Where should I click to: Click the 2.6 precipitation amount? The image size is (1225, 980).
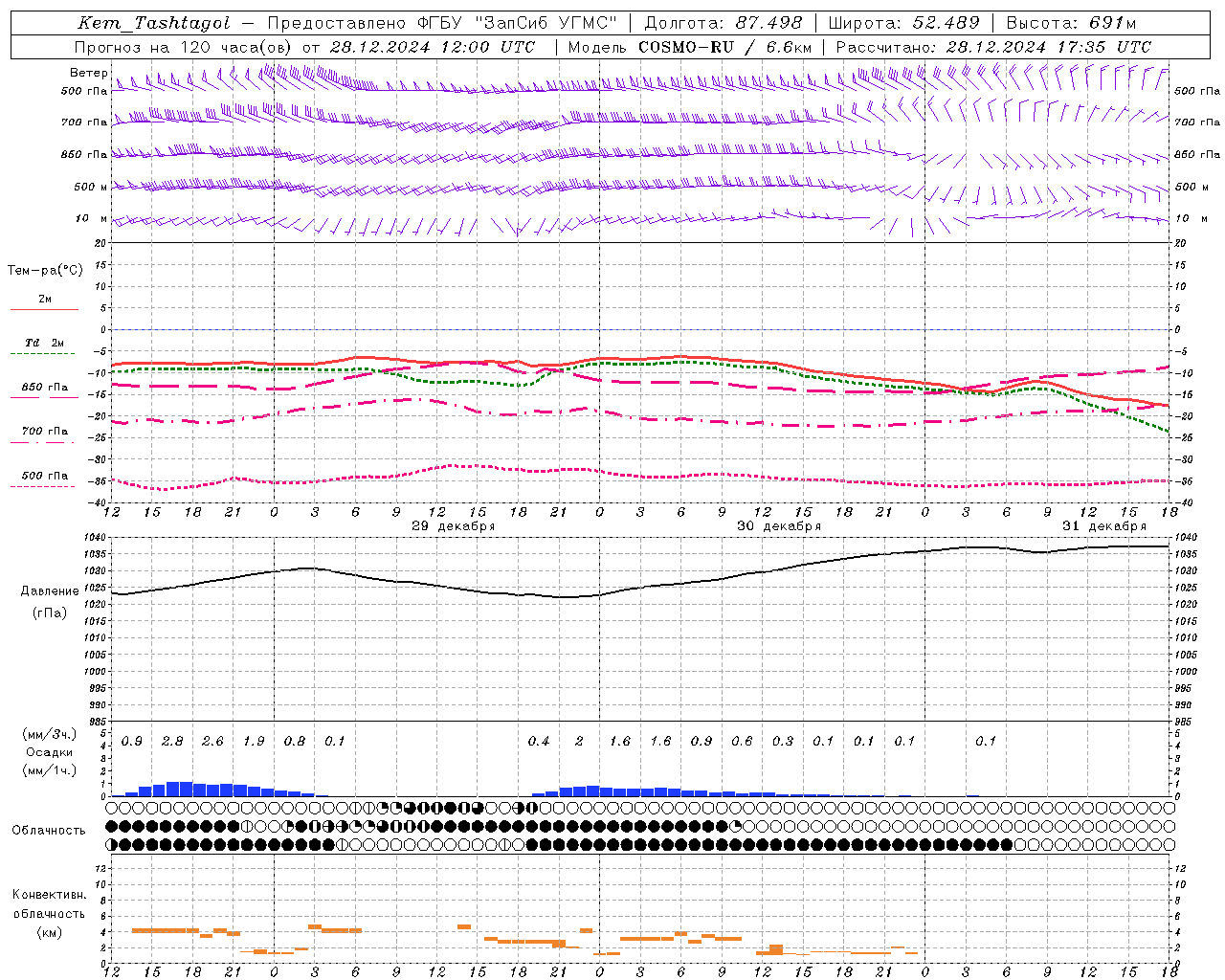click(212, 742)
